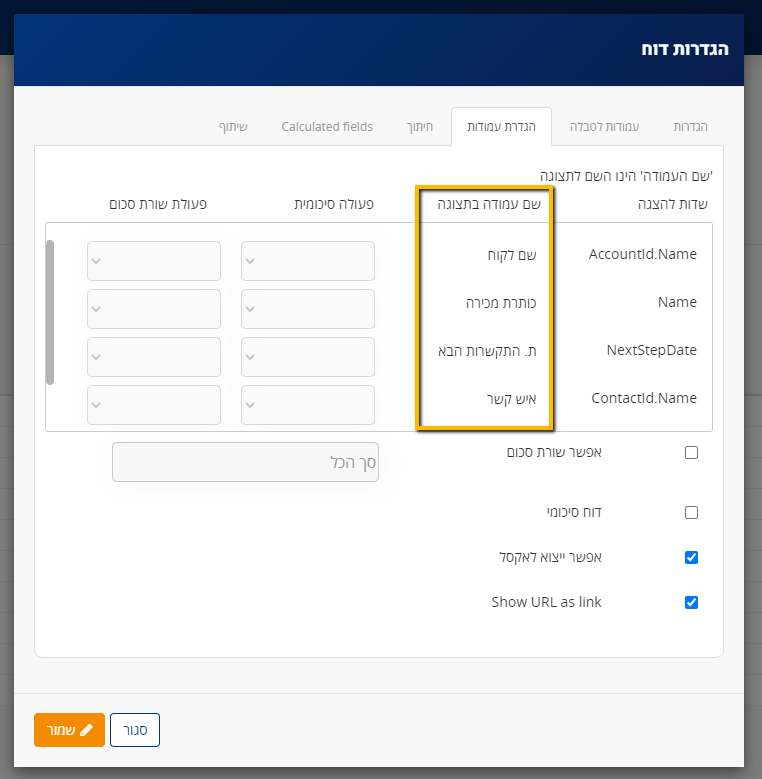The height and width of the screenshot is (779, 762).
Task: Open פעולת שורת סכום dropdown for Name row
Action: (x=154, y=309)
